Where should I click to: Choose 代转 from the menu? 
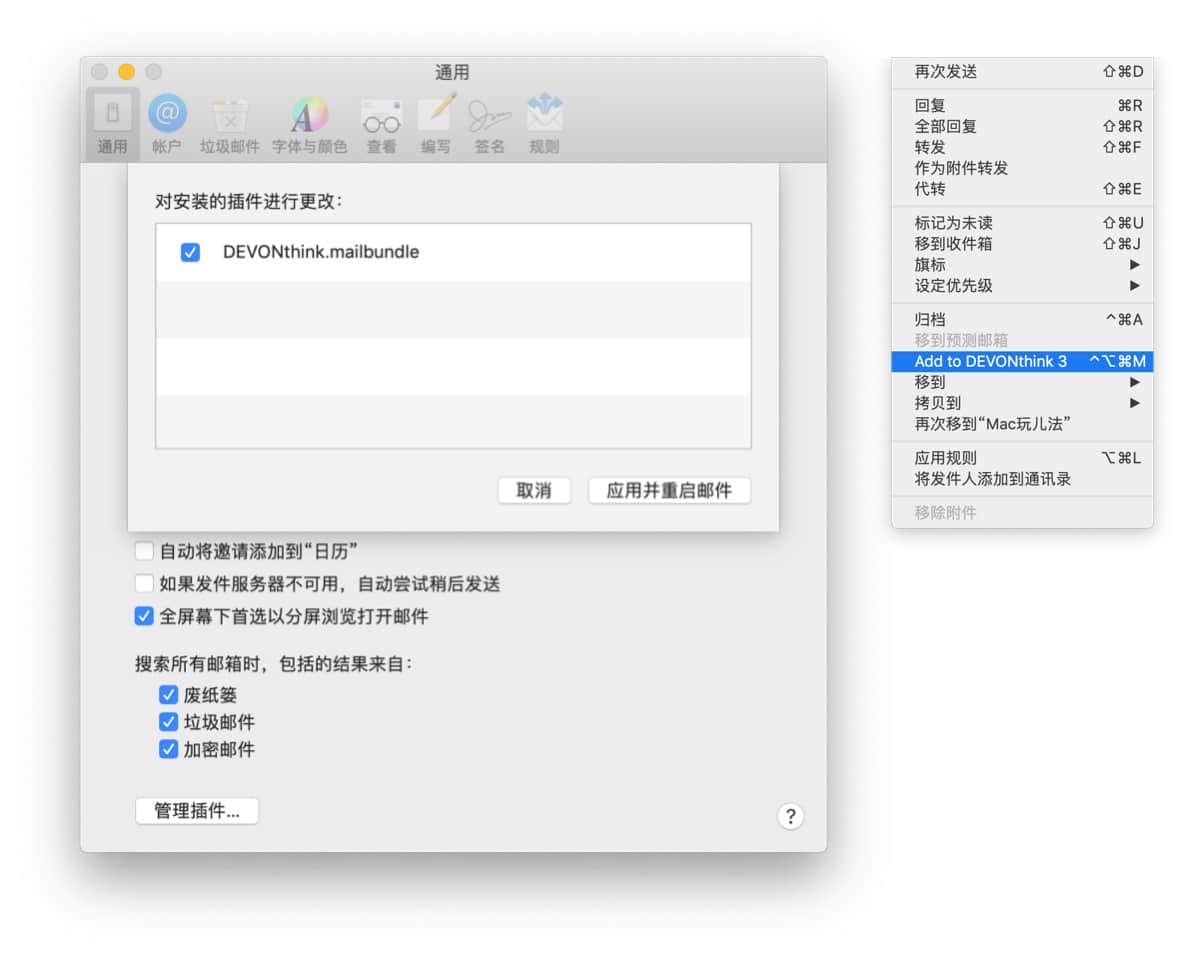click(1022, 189)
